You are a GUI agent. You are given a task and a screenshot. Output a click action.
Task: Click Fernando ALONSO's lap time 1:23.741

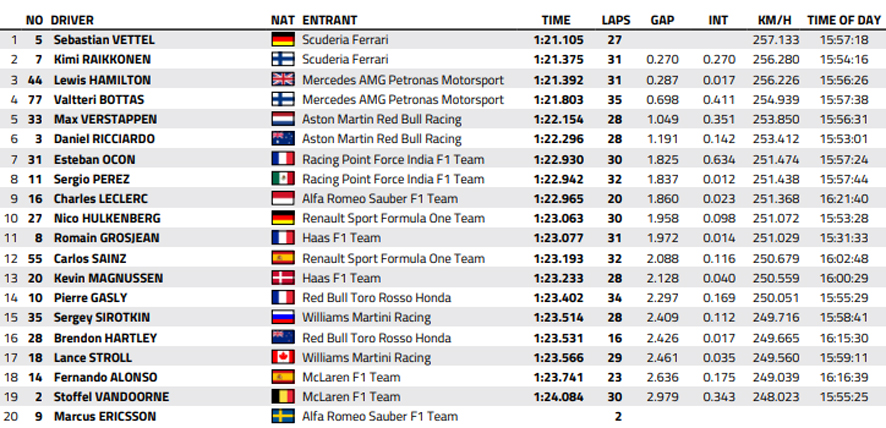558,377
